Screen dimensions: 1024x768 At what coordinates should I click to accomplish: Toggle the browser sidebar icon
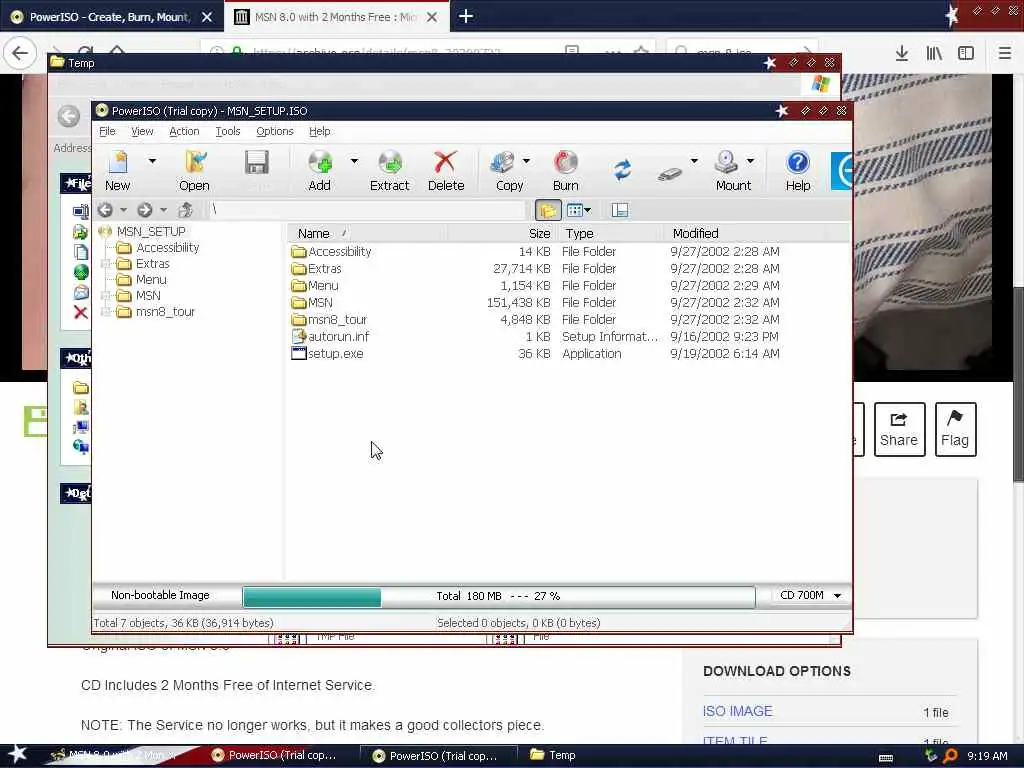click(966, 53)
